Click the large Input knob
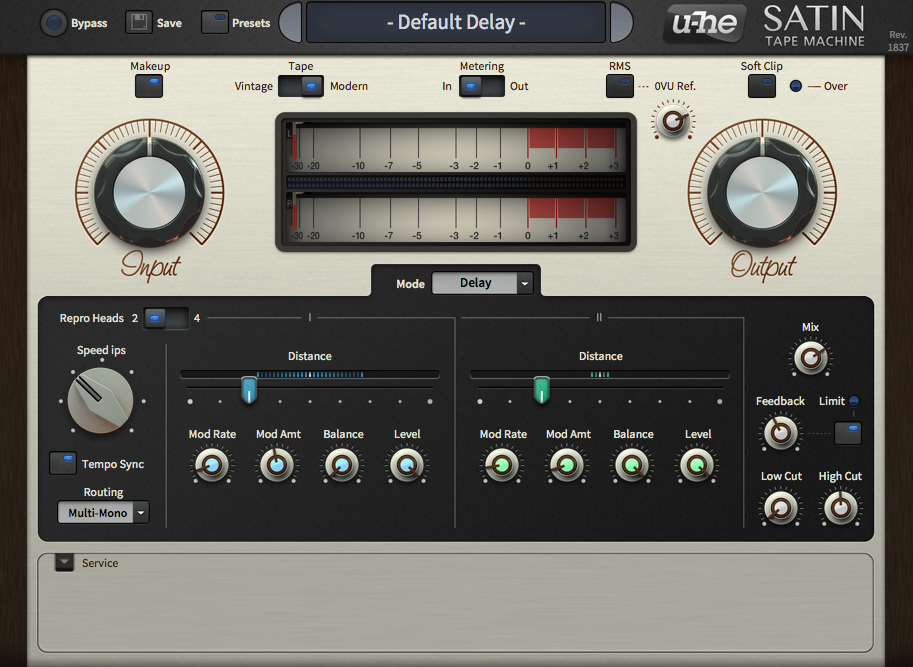The height and width of the screenshot is (667, 913). click(x=149, y=190)
